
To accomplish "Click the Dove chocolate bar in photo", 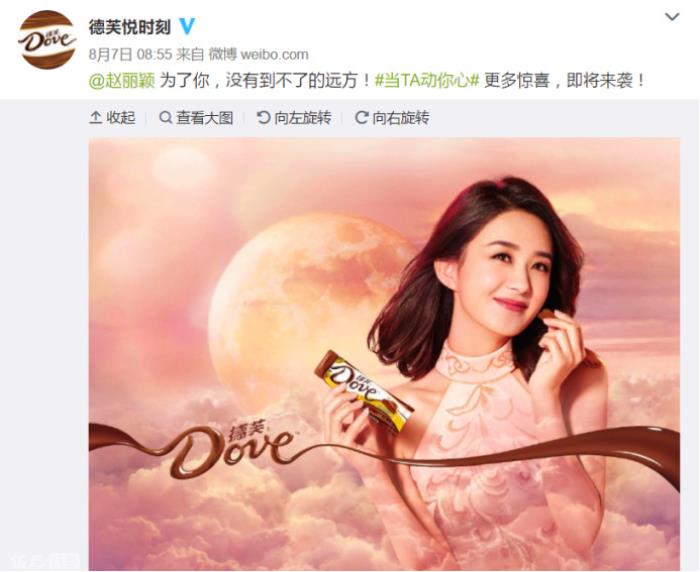I will (x=364, y=392).
